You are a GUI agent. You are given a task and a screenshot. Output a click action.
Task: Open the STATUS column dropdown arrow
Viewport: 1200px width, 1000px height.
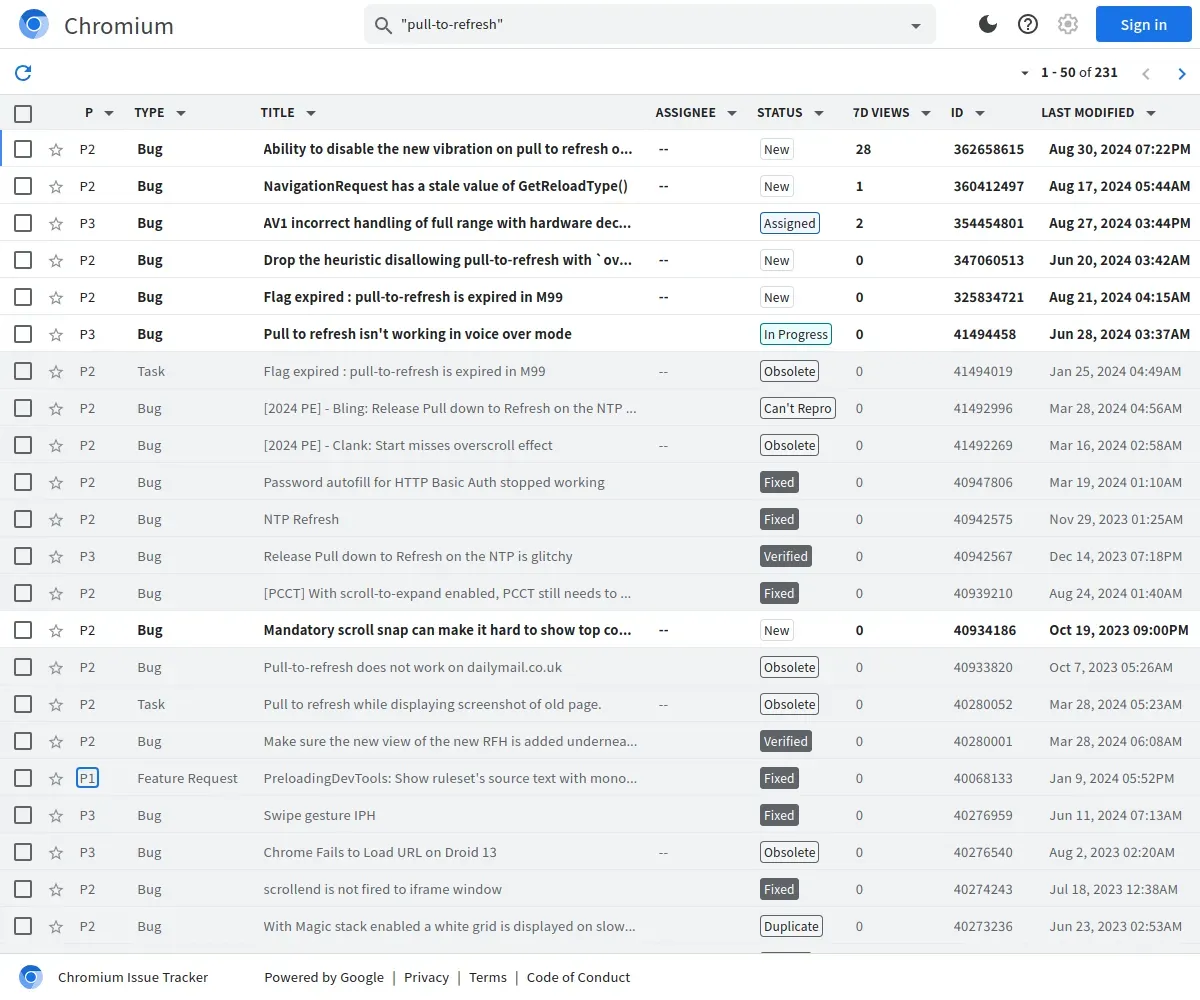click(x=819, y=113)
